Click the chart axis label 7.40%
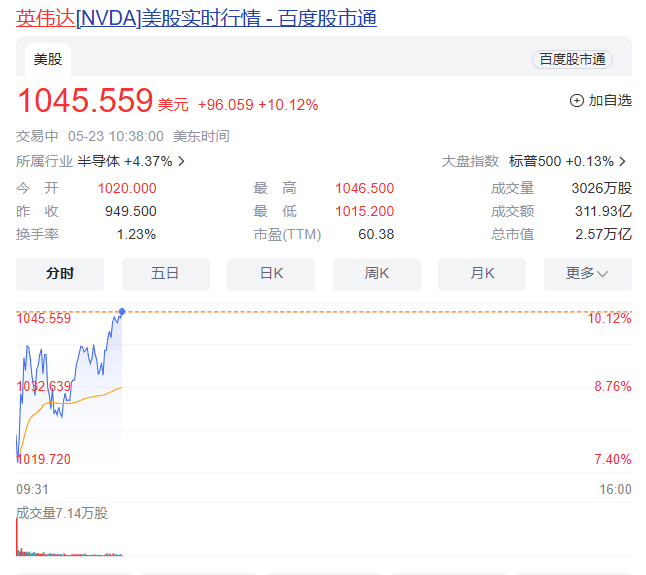Viewport: 646px width, 575px height. [x=613, y=459]
